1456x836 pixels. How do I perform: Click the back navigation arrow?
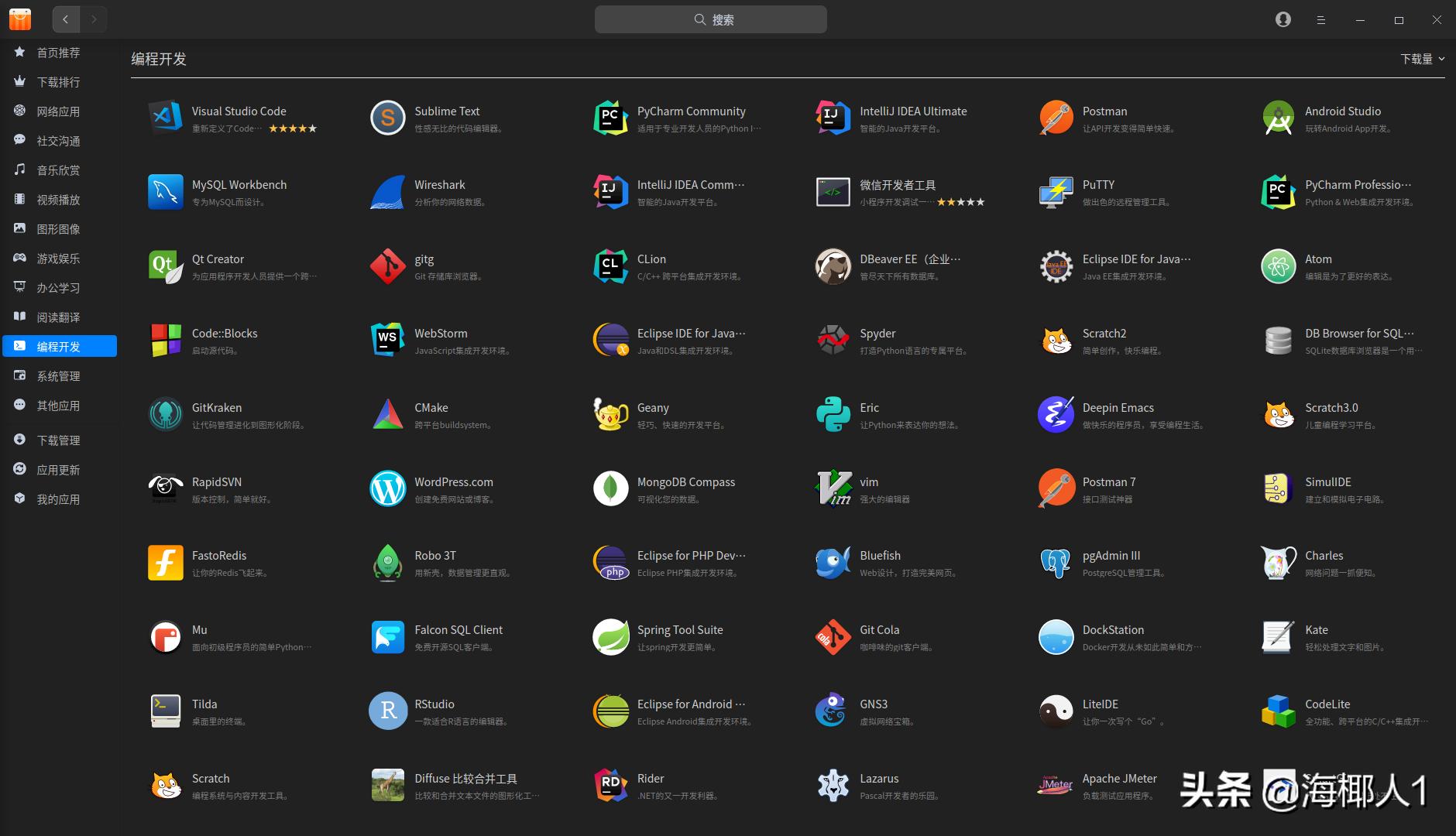66,19
